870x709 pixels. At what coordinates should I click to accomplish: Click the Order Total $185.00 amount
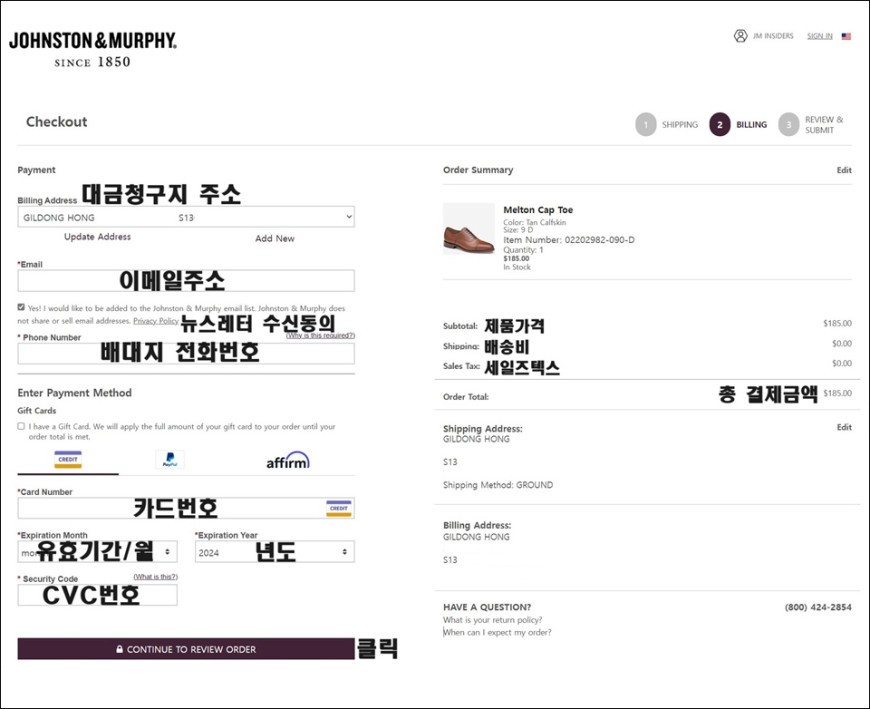[837, 393]
